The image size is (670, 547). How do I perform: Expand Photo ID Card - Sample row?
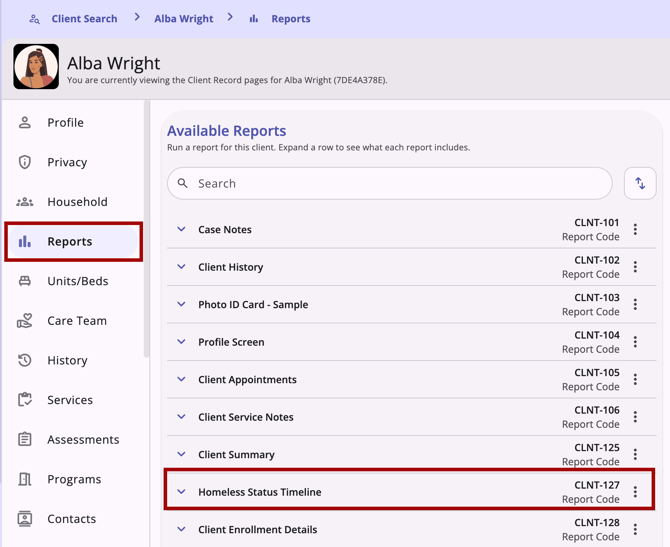coord(181,304)
